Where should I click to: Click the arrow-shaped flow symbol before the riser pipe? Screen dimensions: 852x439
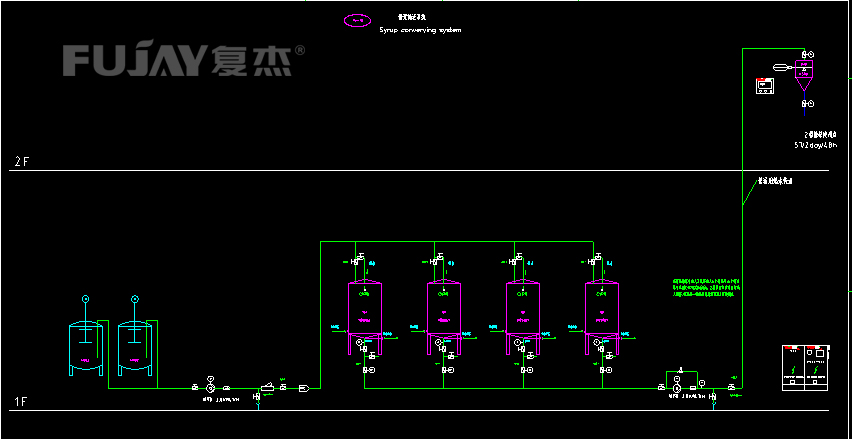click(303, 387)
